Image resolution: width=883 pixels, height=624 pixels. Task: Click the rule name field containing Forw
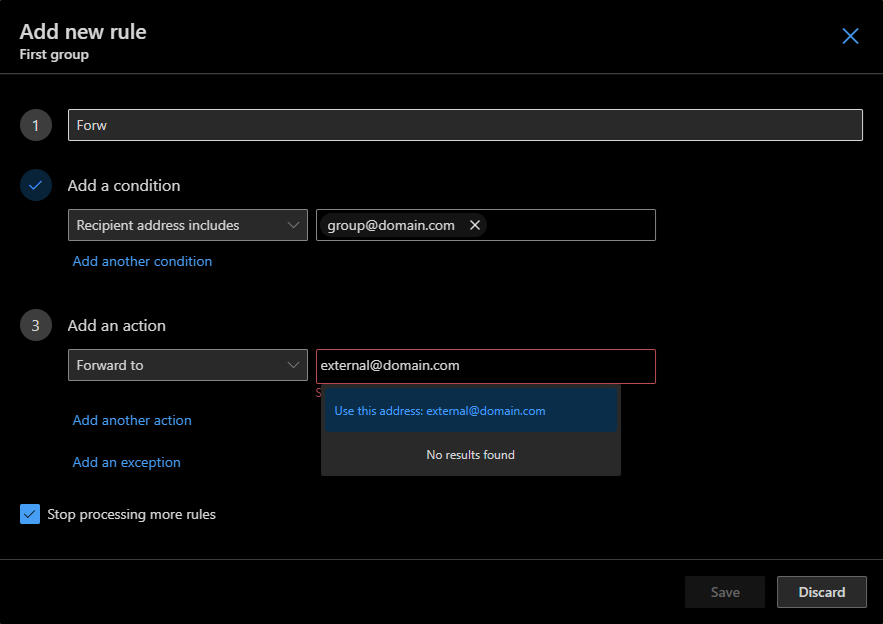pyautogui.click(x=465, y=125)
